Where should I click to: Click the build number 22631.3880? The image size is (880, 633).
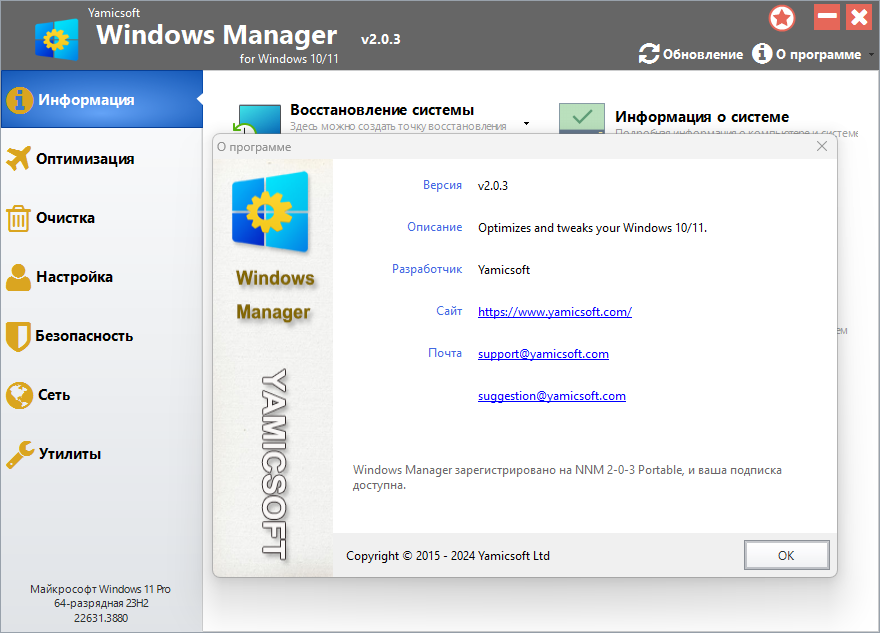pos(101,618)
